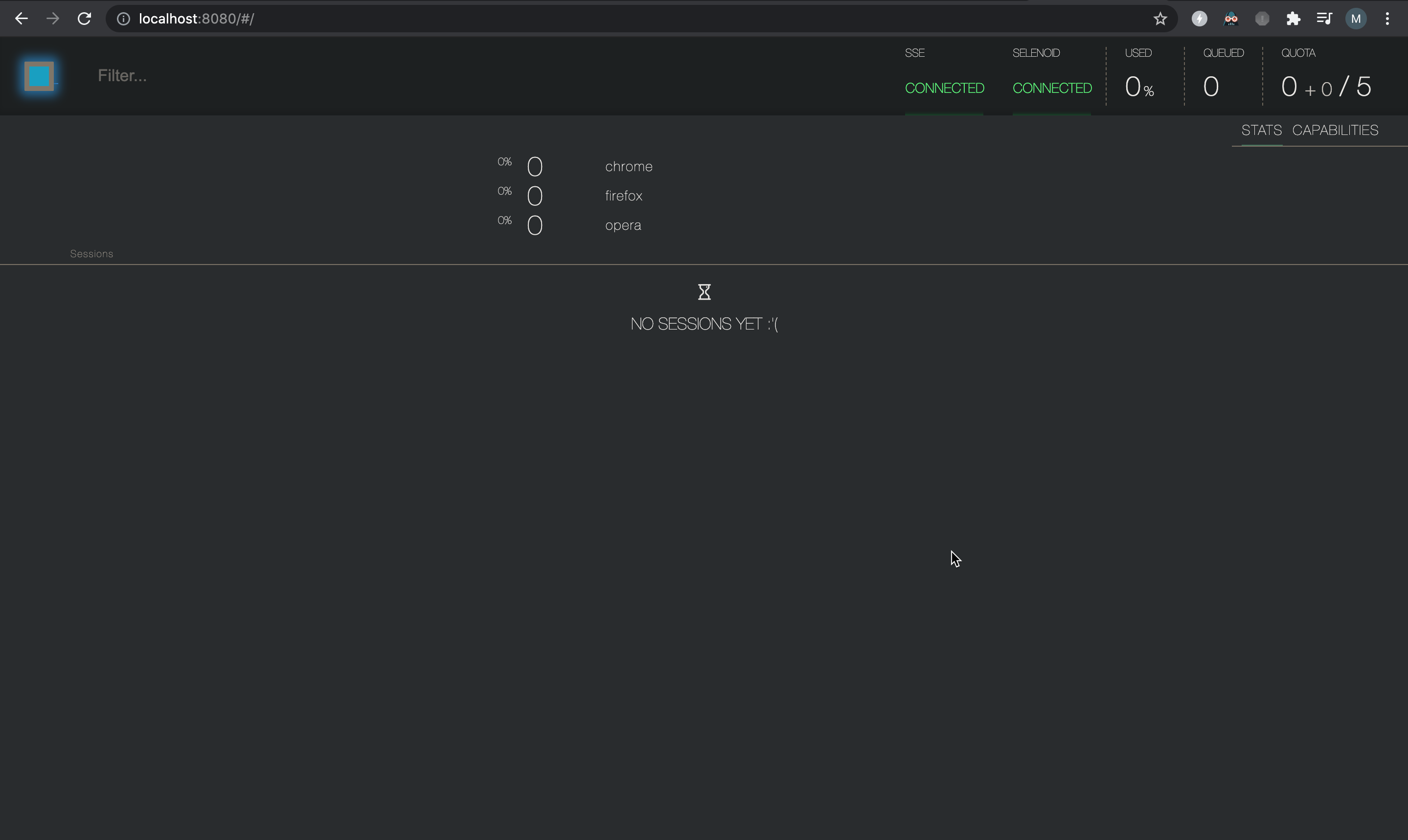
Task: Click the hourglass icon above no sessions message
Action: tap(704, 292)
